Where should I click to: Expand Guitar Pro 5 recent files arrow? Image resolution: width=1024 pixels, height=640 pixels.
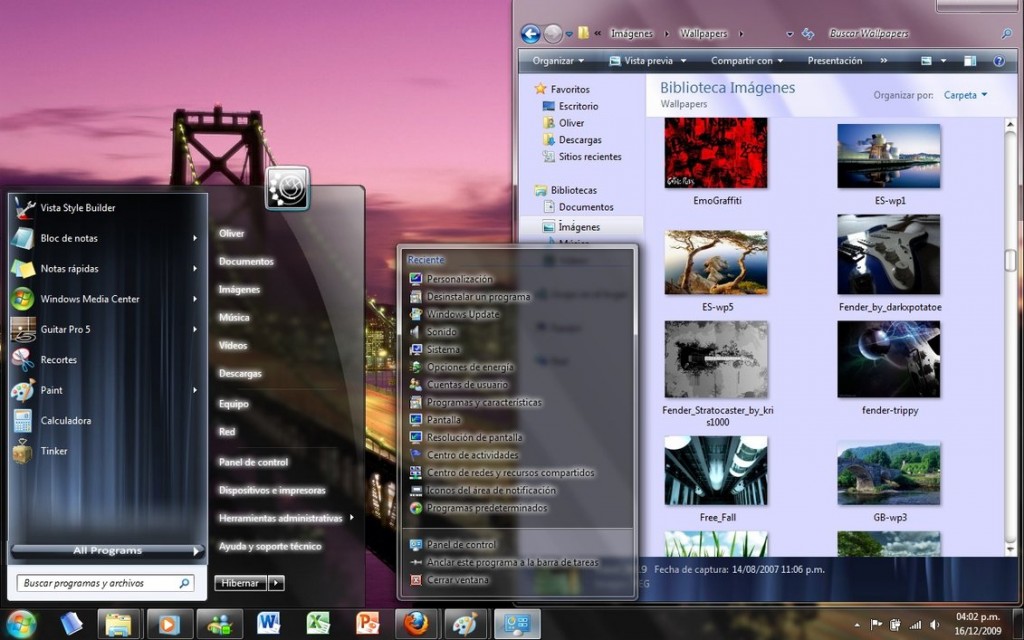(x=195, y=329)
